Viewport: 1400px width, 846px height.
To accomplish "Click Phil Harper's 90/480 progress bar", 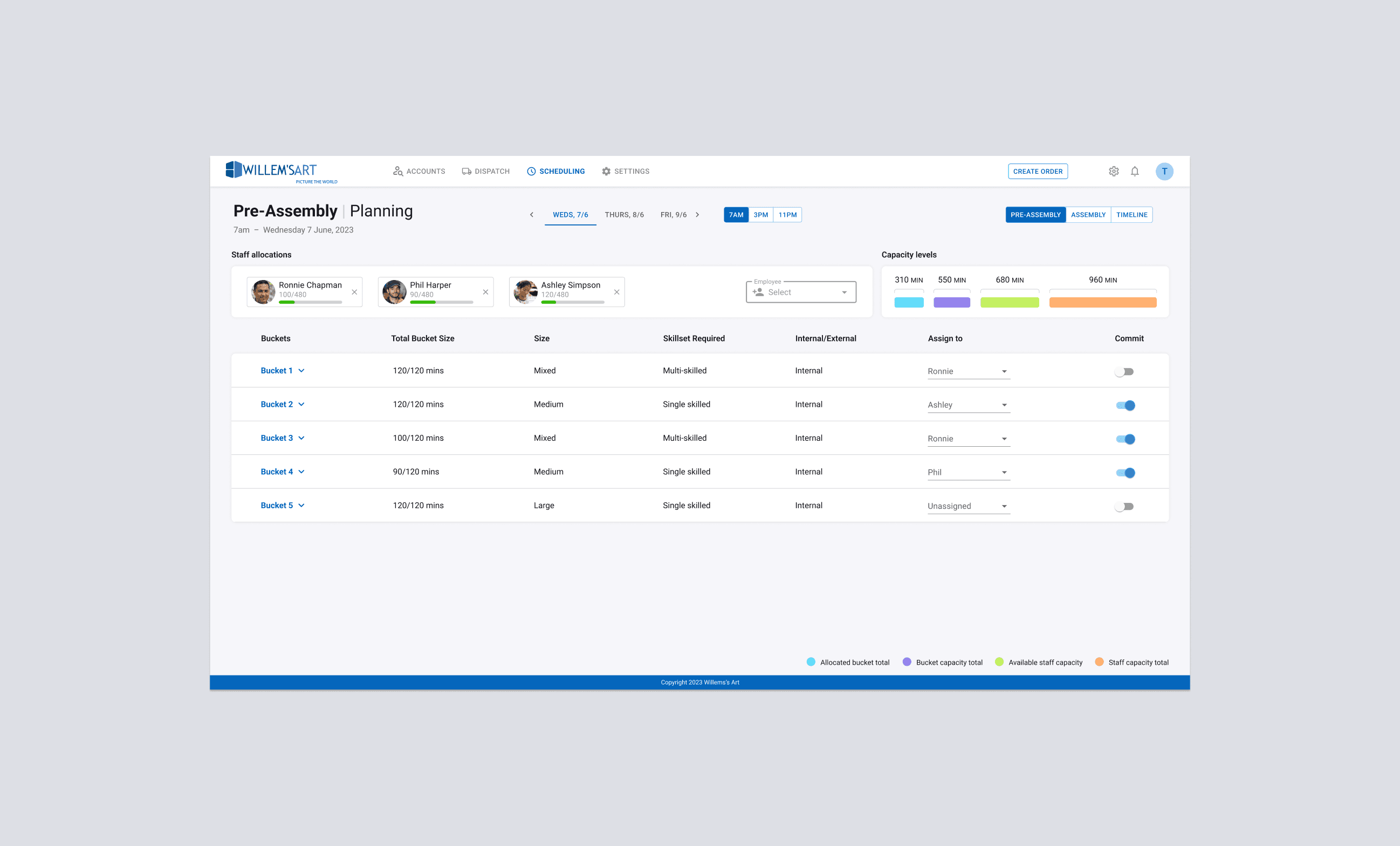I will (x=442, y=303).
